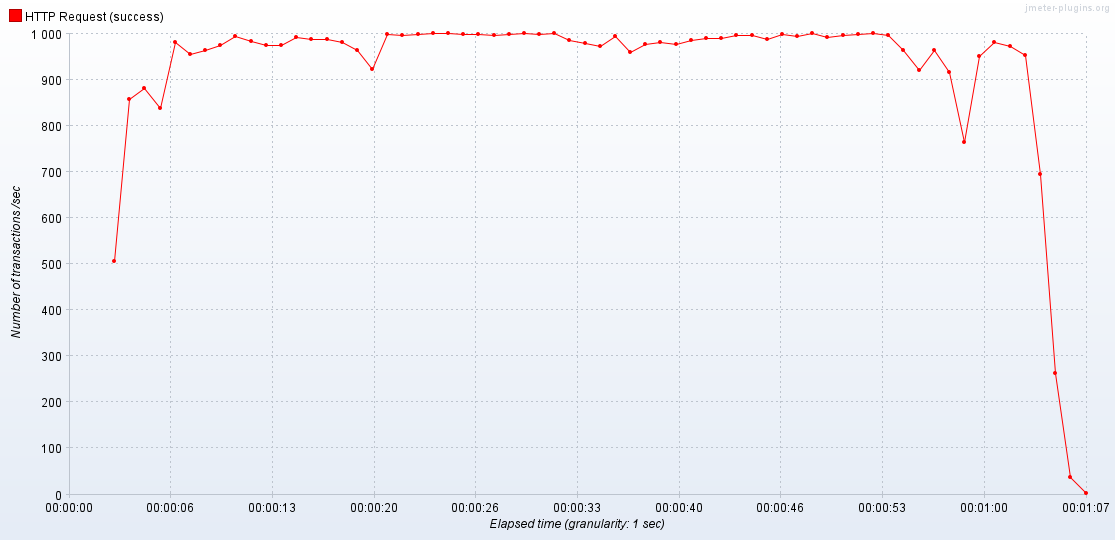Click the x-axis time label 00:00:13

(x=272, y=508)
